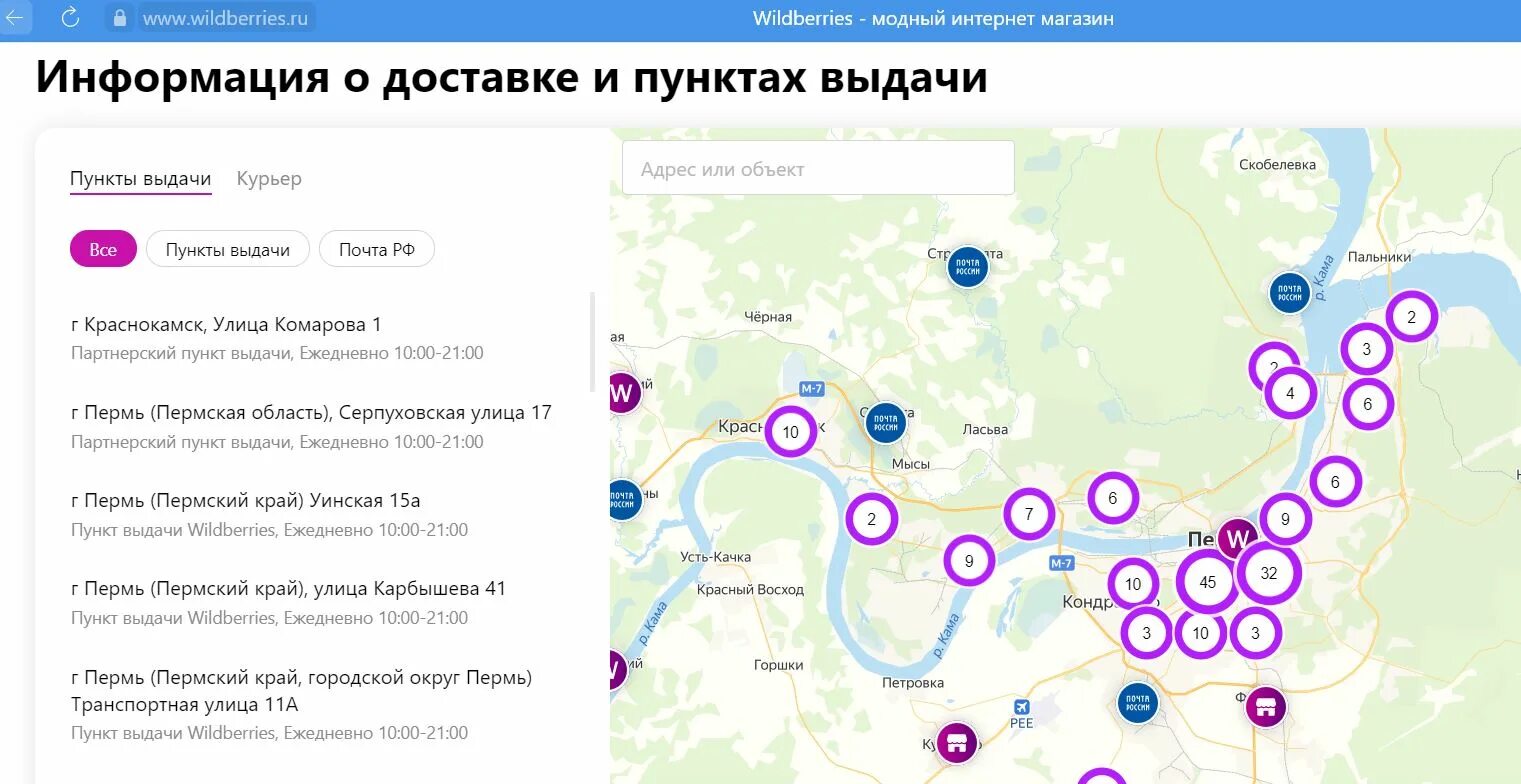The height and width of the screenshot is (784, 1521).
Task: Click the Усть-Качка map label
Action: click(x=715, y=557)
